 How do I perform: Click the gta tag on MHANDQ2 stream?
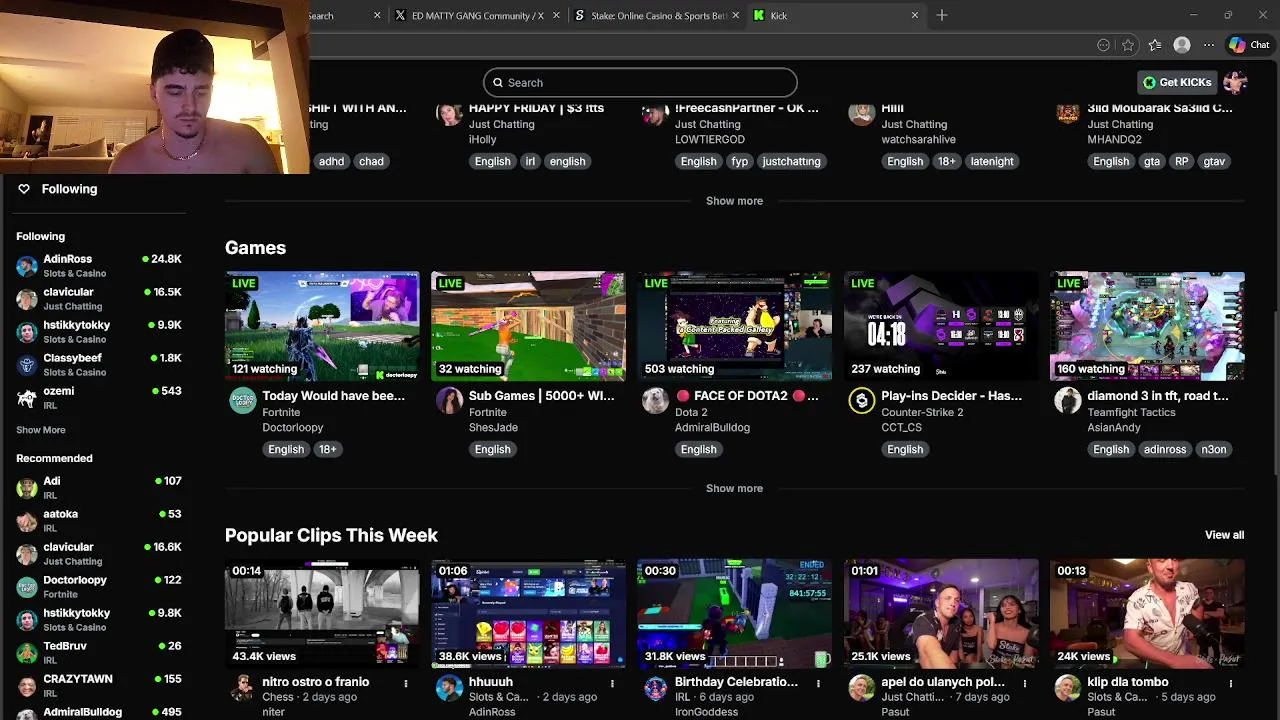[1152, 161]
